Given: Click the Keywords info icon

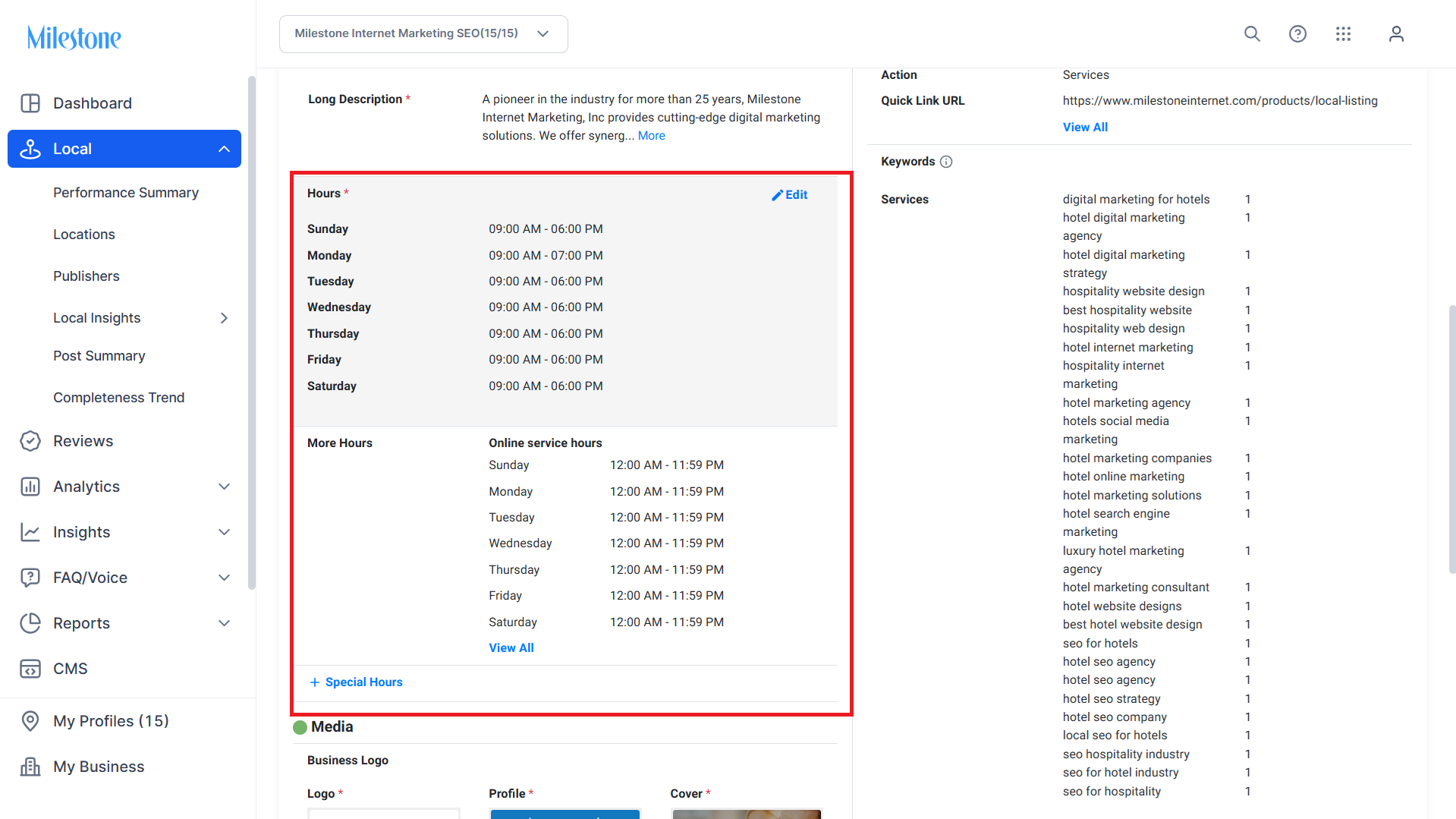Looking at the screenshot, I should click(946, 162).
